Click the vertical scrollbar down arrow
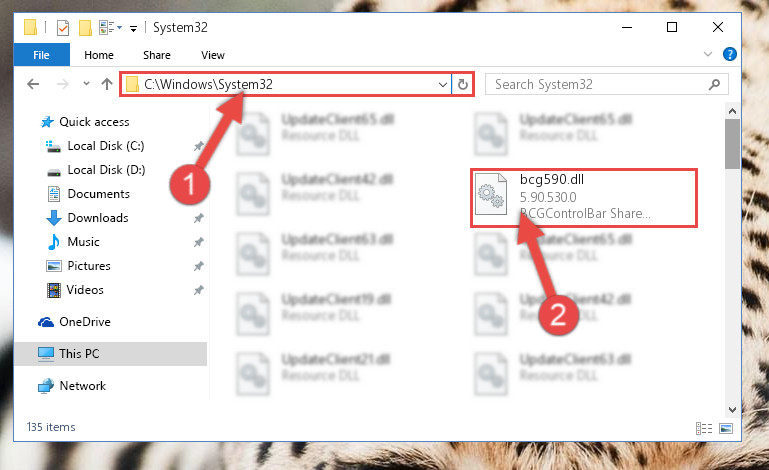769x470 pixels. (x=732, y=409)
